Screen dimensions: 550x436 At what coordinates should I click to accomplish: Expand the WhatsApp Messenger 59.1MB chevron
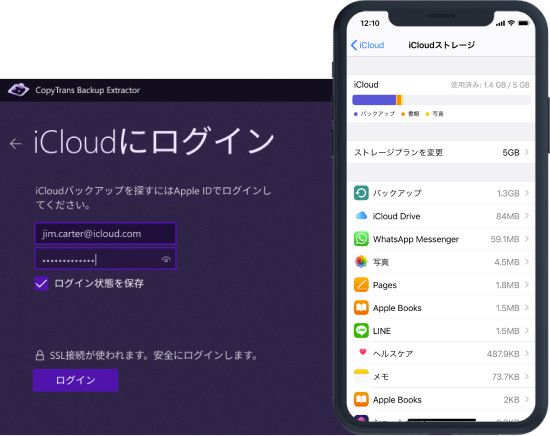(x=527, y=239)
